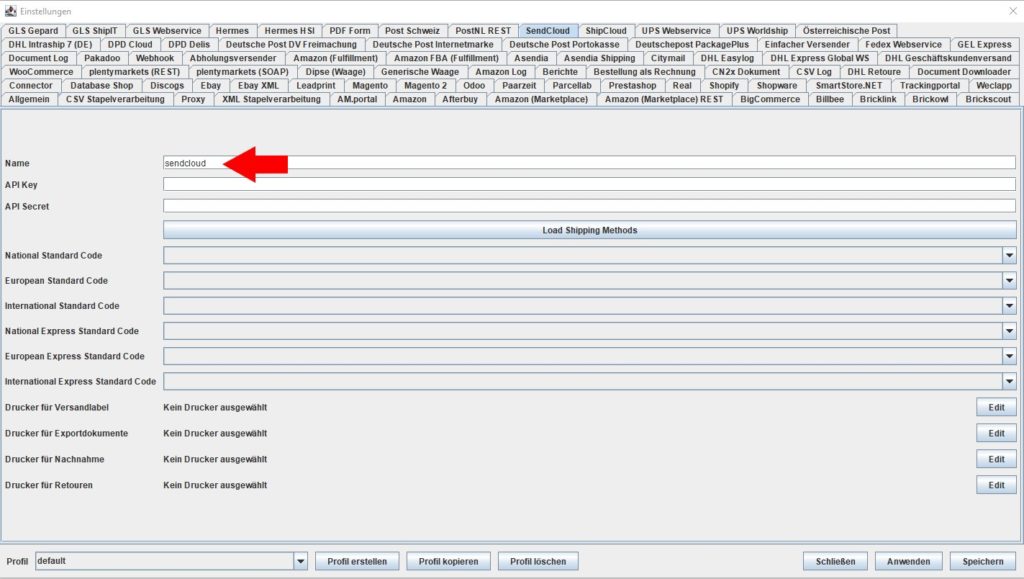Screen dimensions: 1024x579
Task: Open the Dipse (Waage) tab
Action: click(x=336, y=72)
